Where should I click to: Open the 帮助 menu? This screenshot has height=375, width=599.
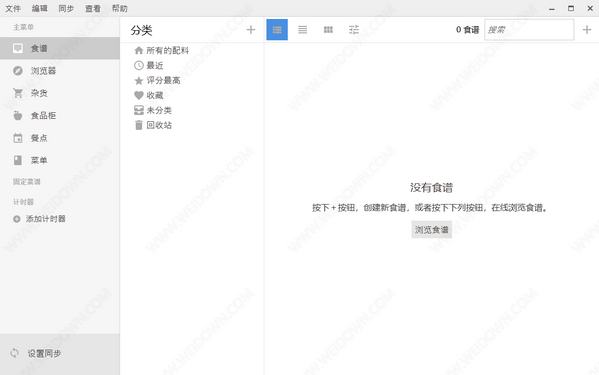coord(120,8)
